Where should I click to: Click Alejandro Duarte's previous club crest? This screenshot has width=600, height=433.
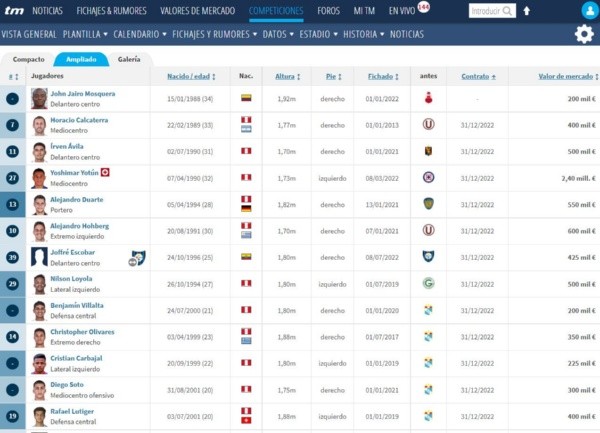(x=428, y=204)
